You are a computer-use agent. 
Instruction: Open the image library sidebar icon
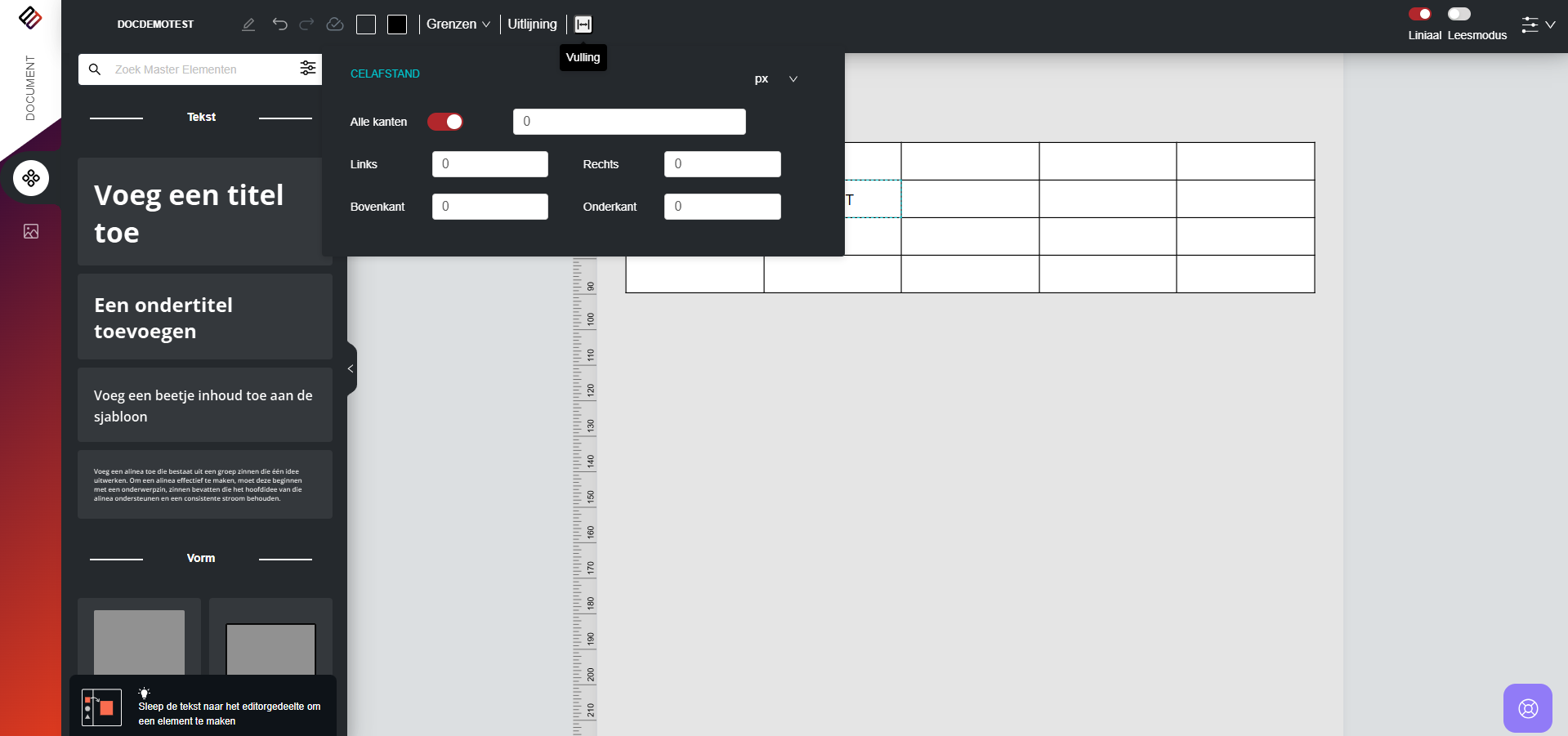click(x=31, y=231)
